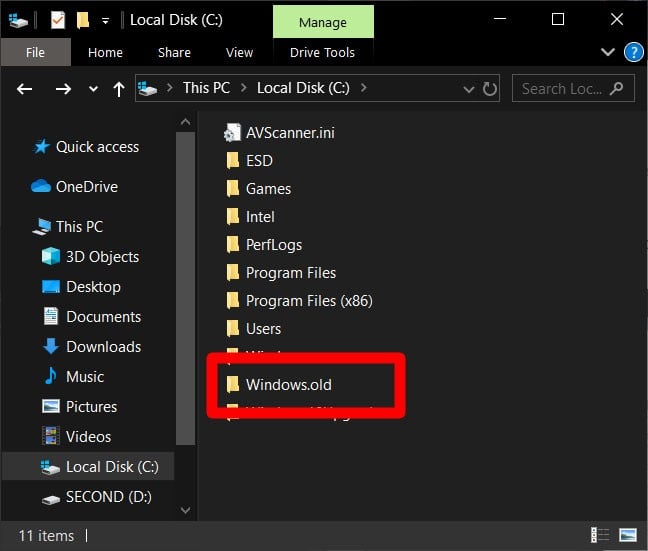Open the Drive Tools tab
This screenshot has width=648, height=551.
pyautogui.click(x=322, y=52)
